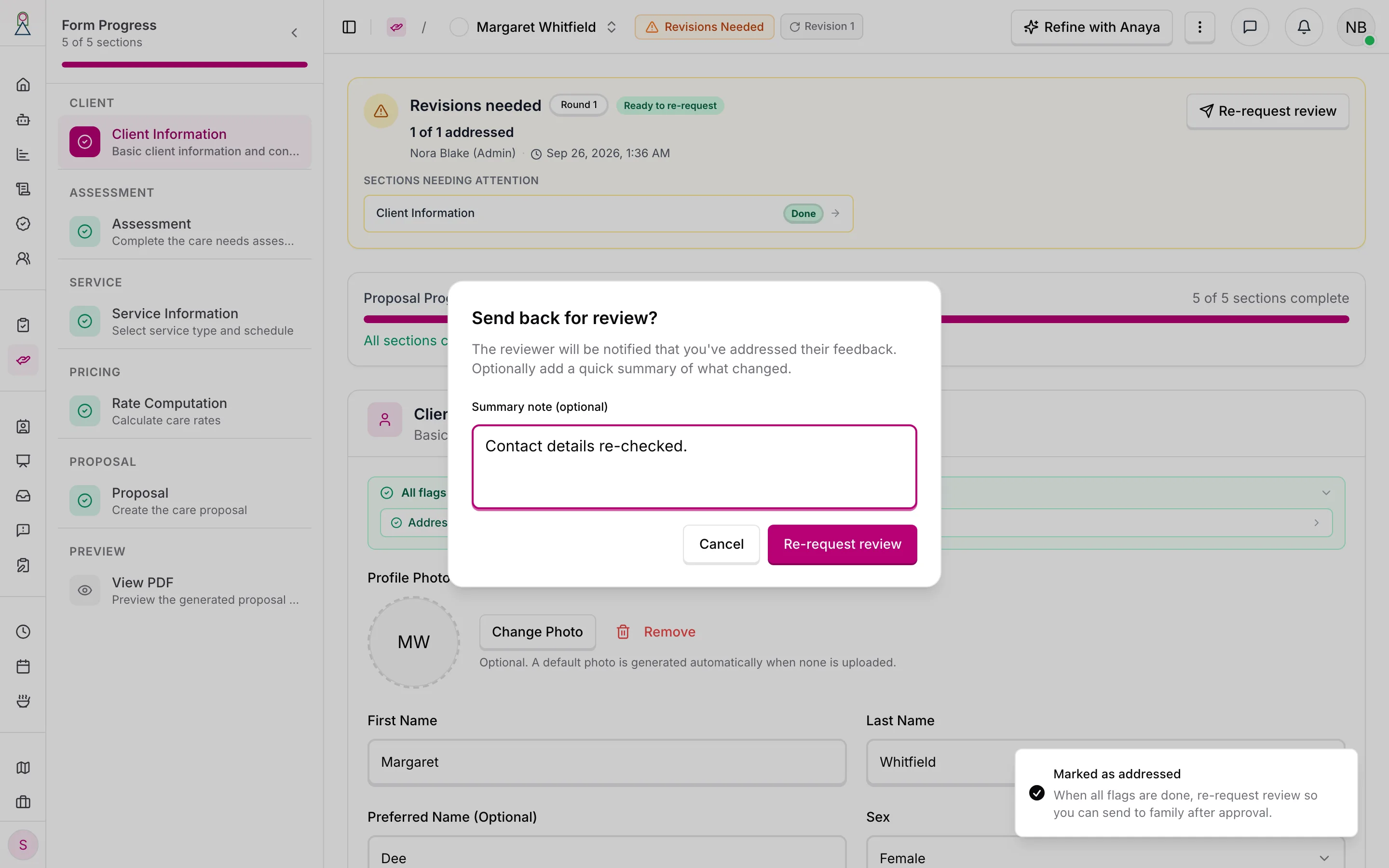The width and height of the screenshot is (1389, 868).
Task: Click the Form Progress bar in sidebar
Action: click(184, 64)
